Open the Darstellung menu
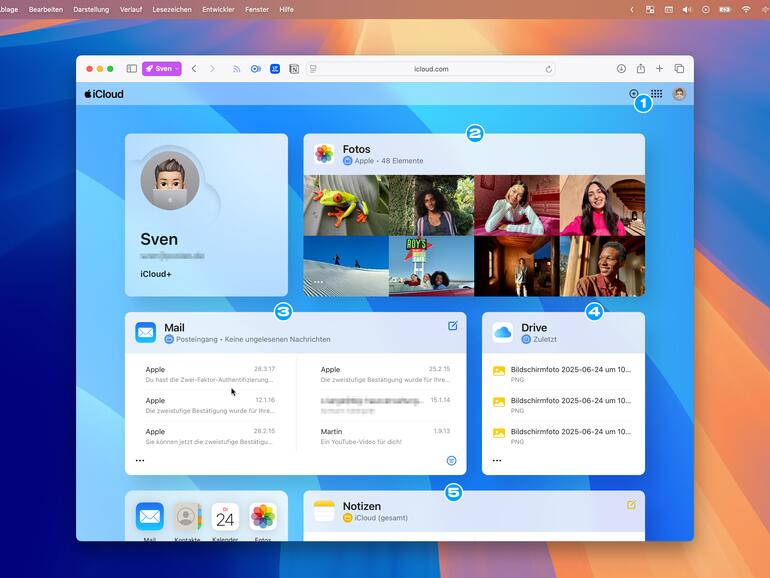The image size is (770, 578). [x=91, y=9]
